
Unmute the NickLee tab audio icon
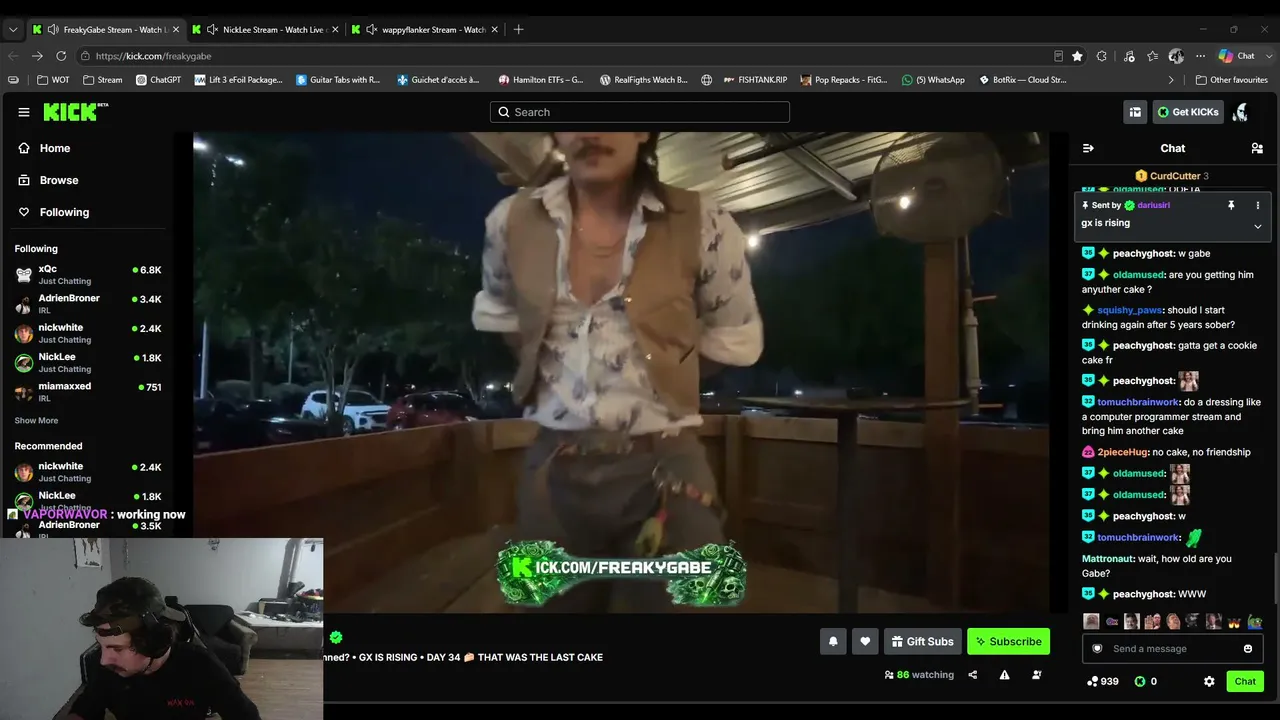tap(212, 29)
